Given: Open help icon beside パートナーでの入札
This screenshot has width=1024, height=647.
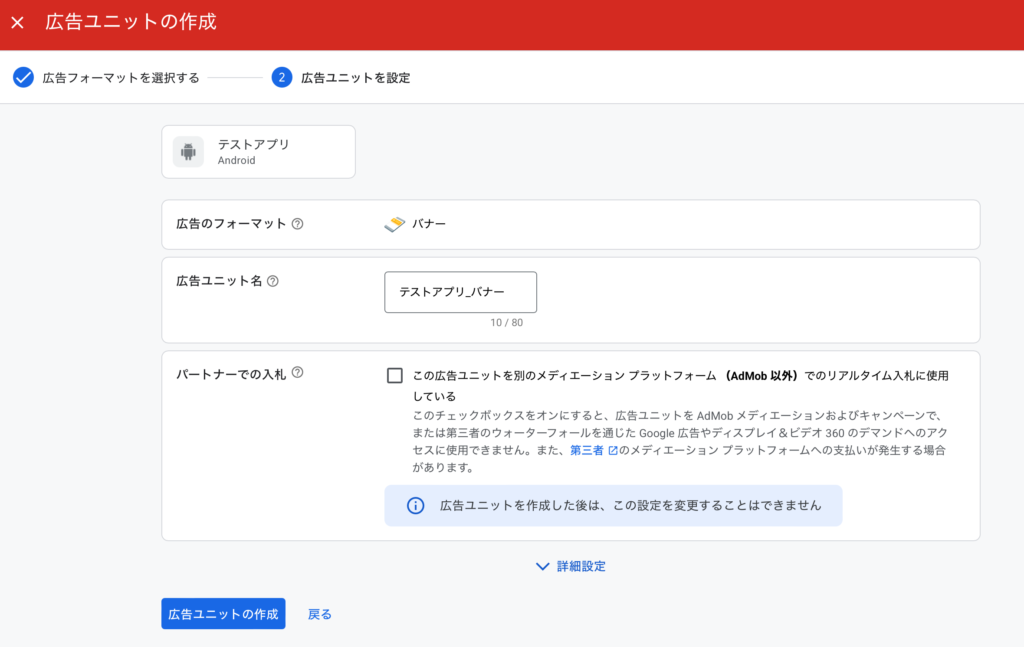Looking at the screenshot, I should tap(297, 374).
